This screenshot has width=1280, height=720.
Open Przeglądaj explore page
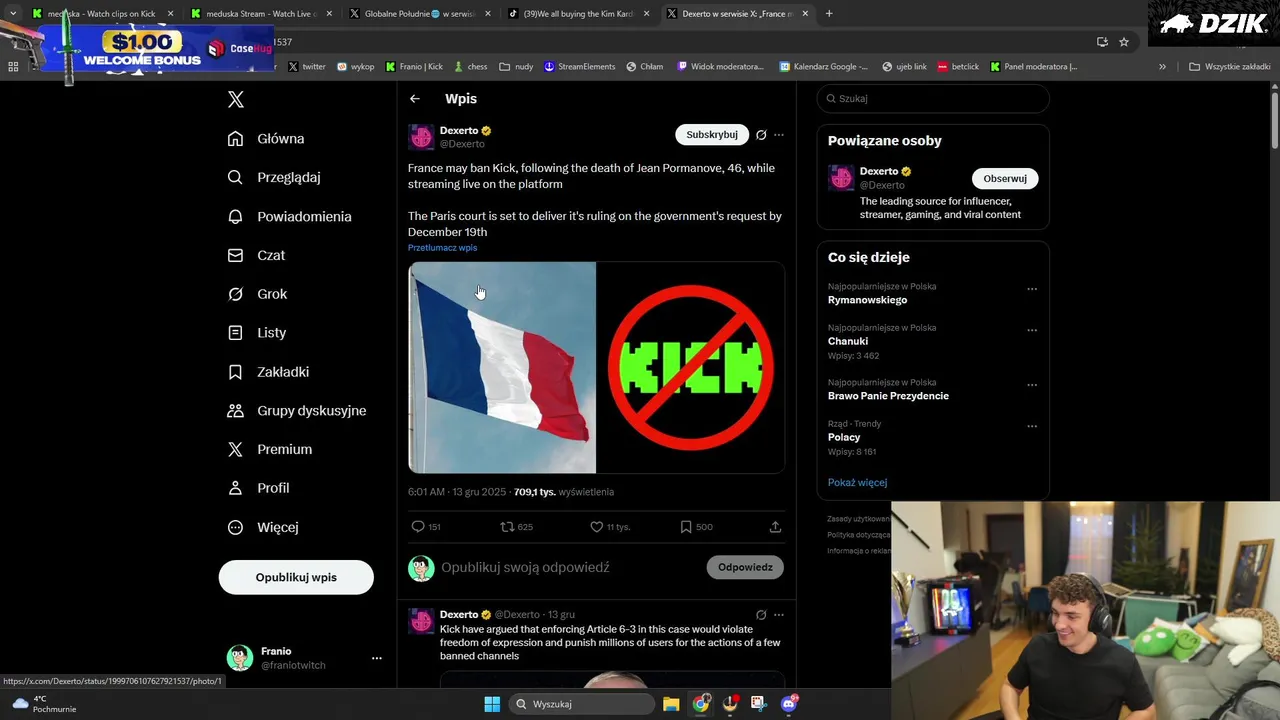(274, 177)
